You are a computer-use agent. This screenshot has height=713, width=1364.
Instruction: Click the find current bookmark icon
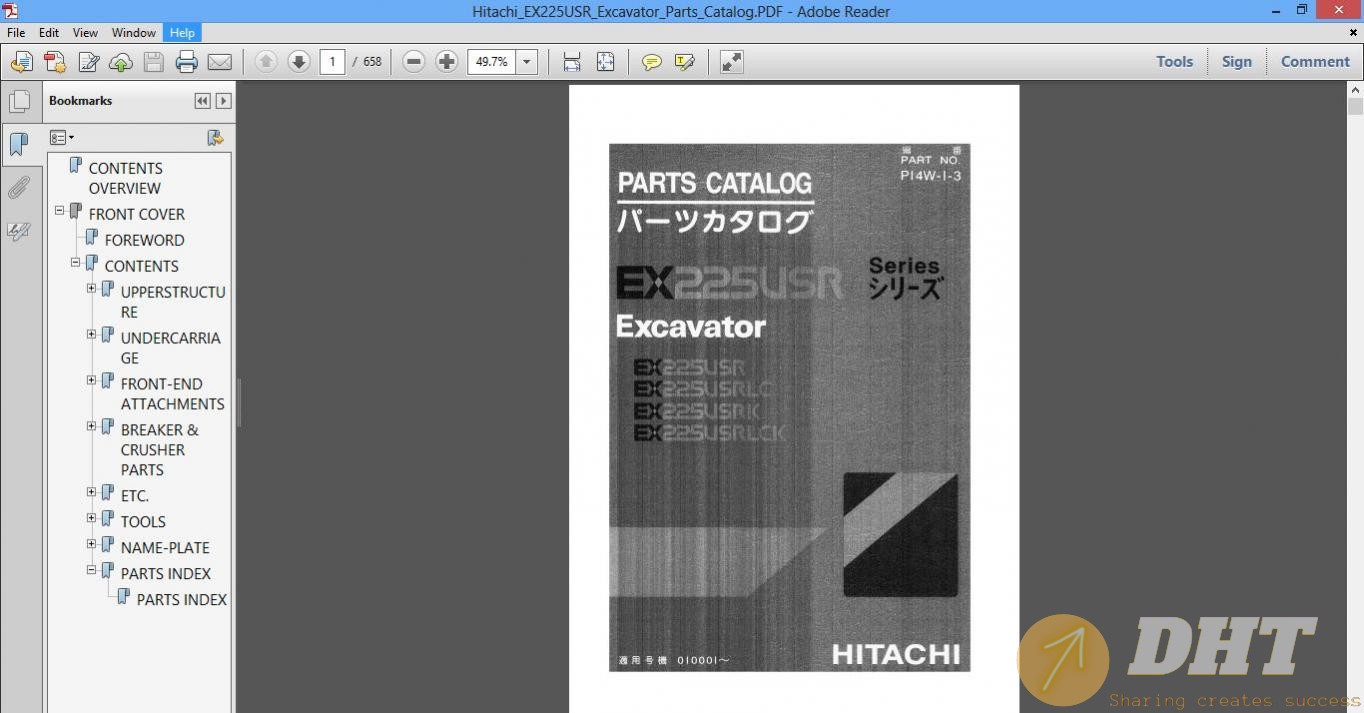pos(215,137)
